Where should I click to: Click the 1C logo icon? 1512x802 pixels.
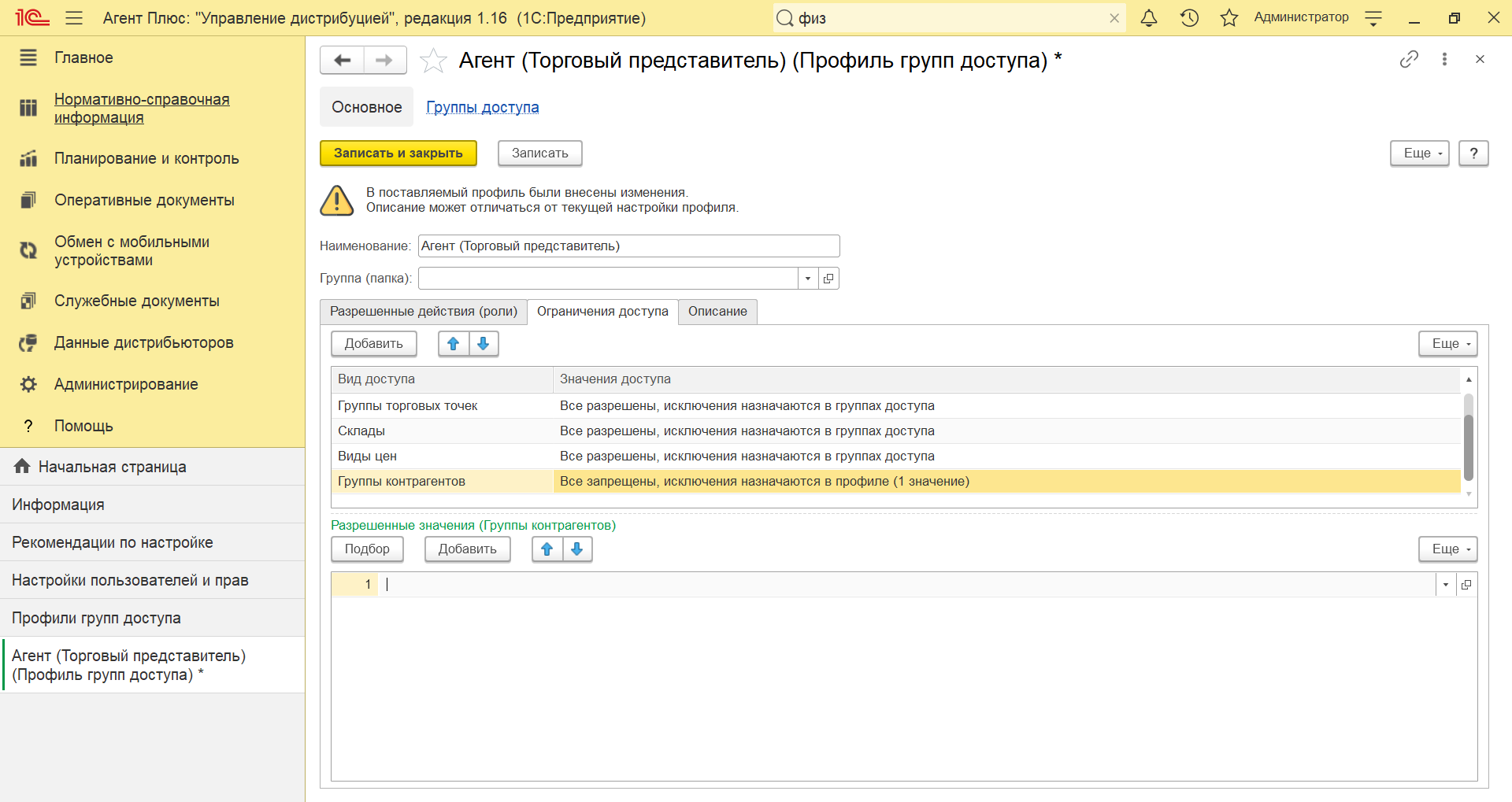point(32,18)
